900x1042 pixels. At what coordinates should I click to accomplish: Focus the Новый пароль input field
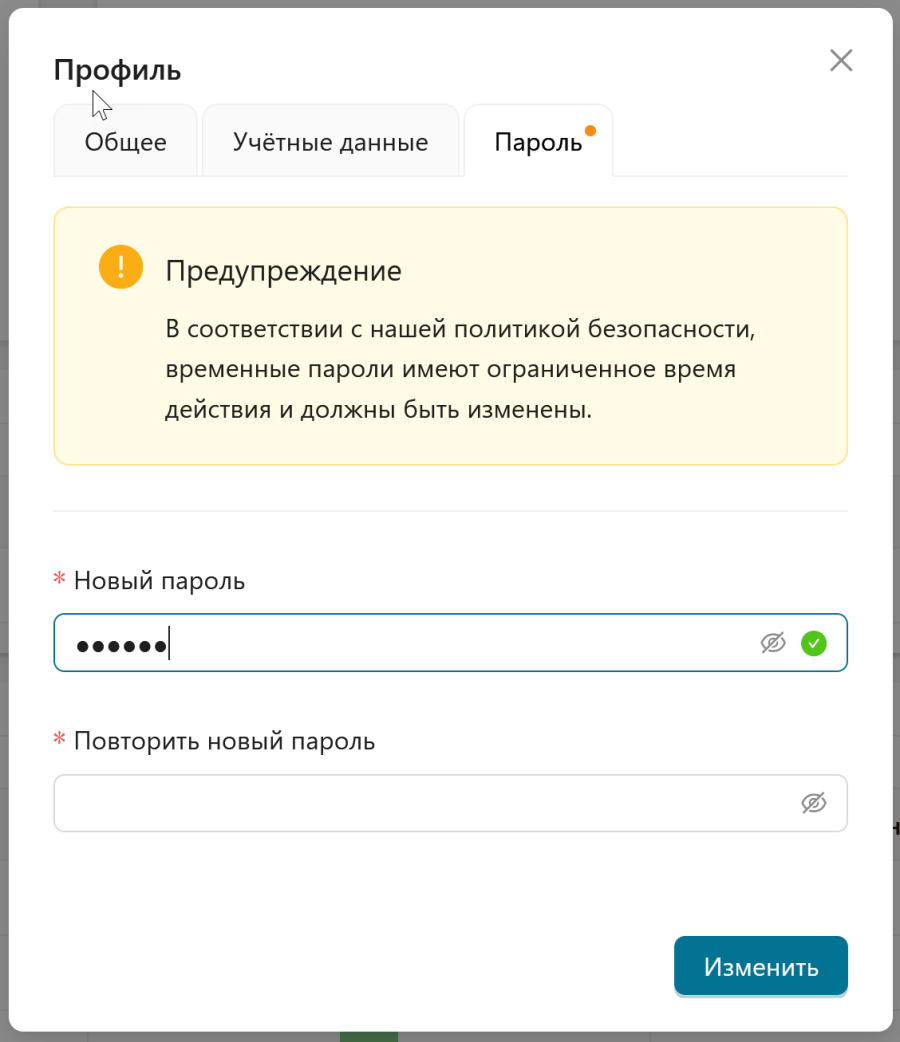[x=451, y=643]
